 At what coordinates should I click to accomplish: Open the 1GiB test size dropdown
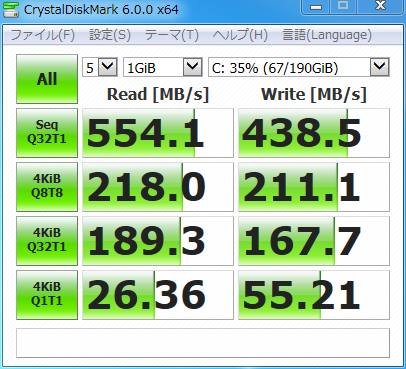tap(163, 67)
